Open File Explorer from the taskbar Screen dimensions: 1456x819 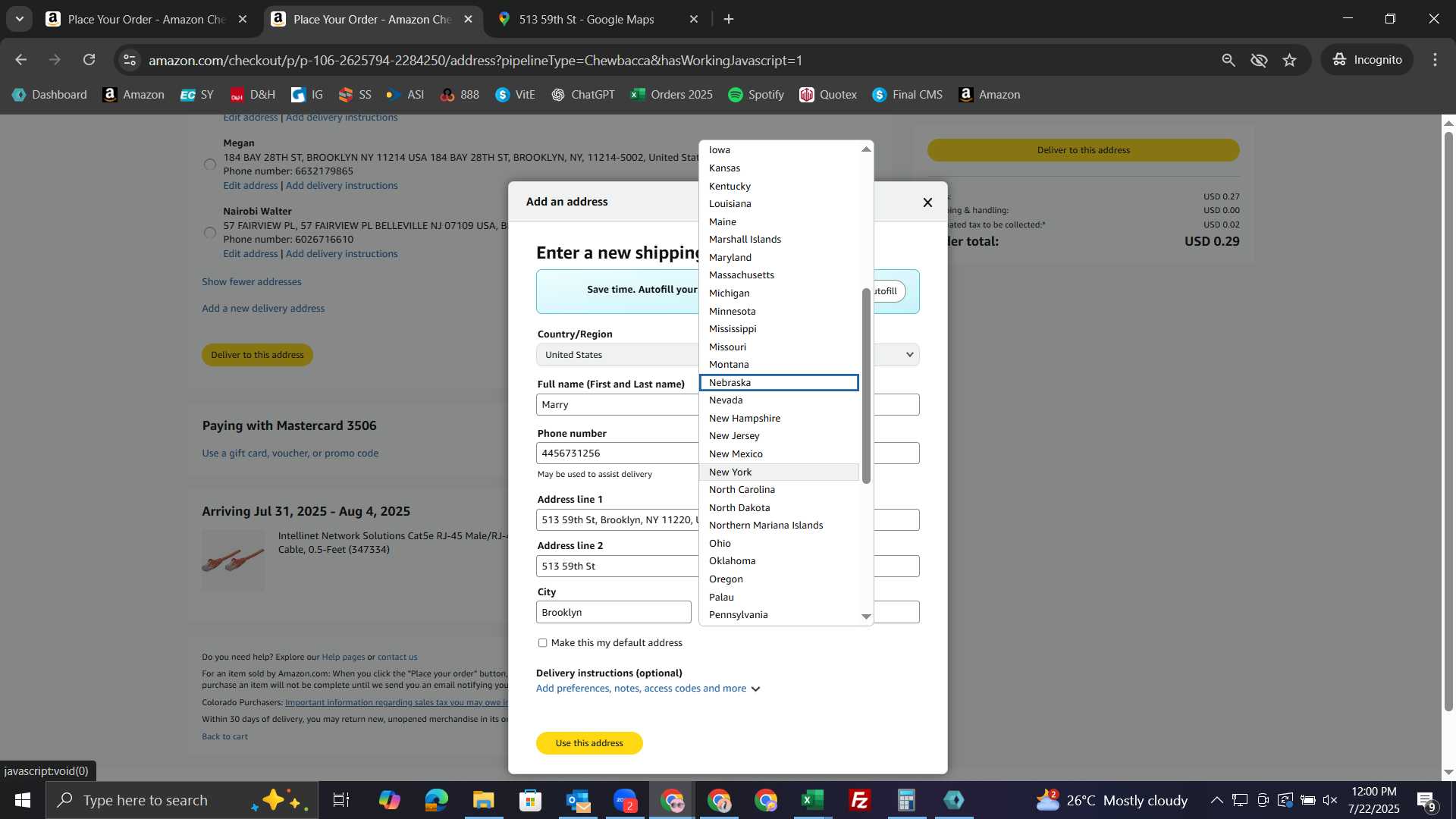click(x=484, y=800)
